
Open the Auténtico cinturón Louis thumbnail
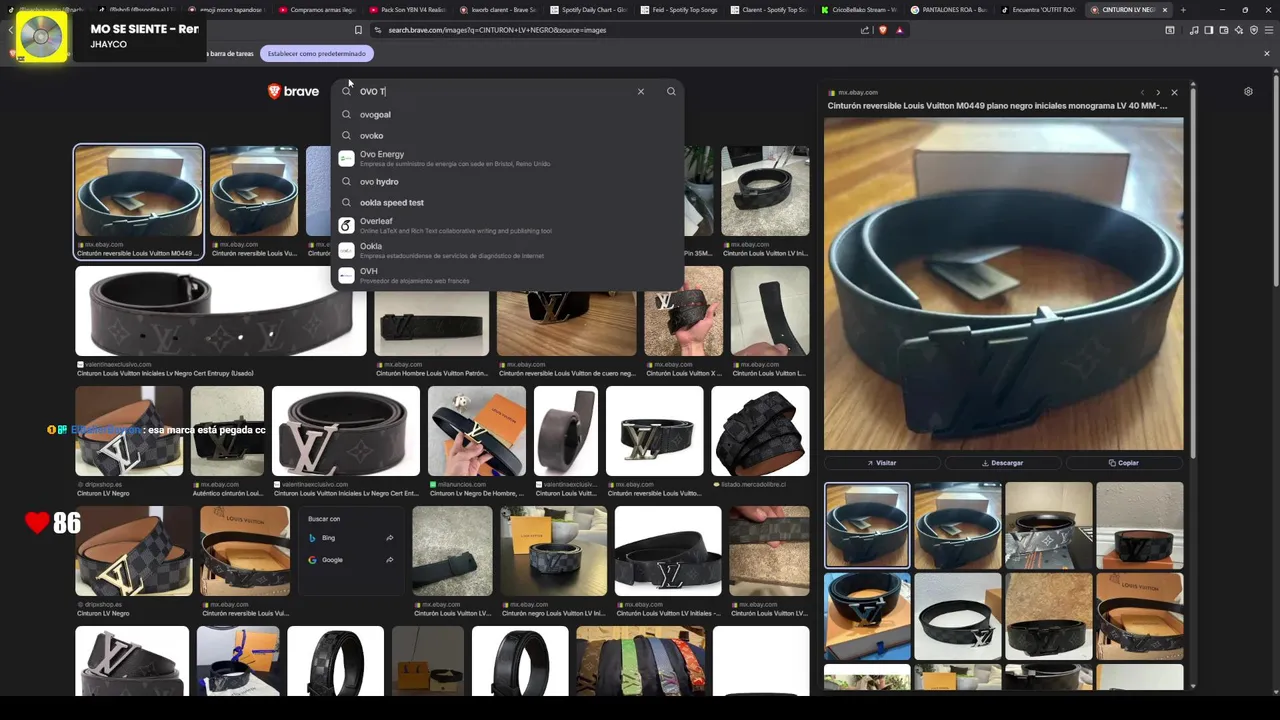tap(227, 431)
